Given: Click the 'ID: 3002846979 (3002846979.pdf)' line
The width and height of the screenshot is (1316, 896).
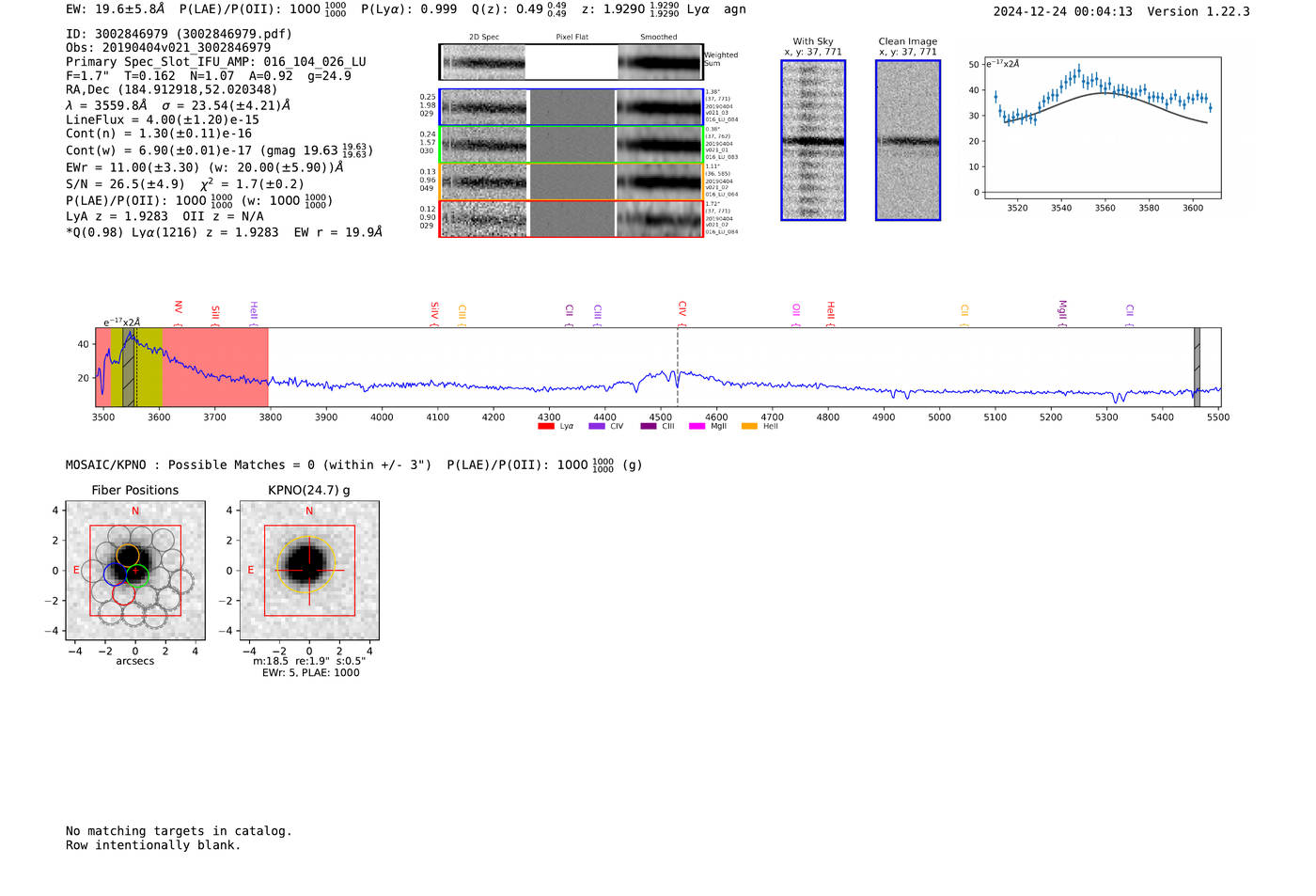Looking at the screenshot, I should (179, 34).
